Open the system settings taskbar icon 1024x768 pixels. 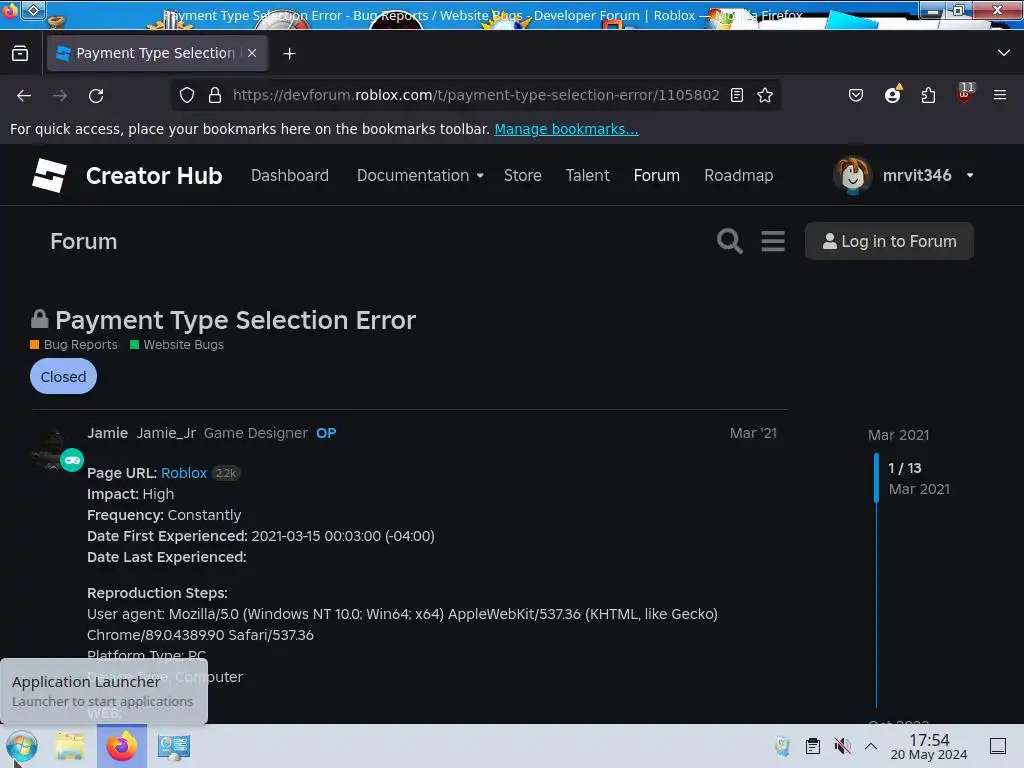pos(174,746)
